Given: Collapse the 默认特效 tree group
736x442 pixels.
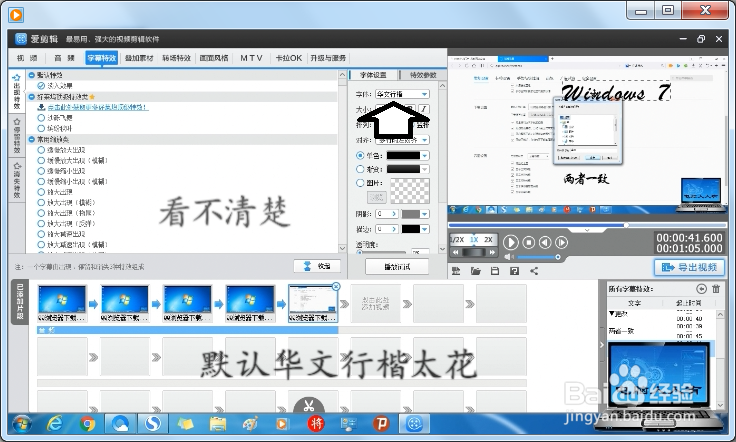Looking at the screenshot, I should click(32, 75).
